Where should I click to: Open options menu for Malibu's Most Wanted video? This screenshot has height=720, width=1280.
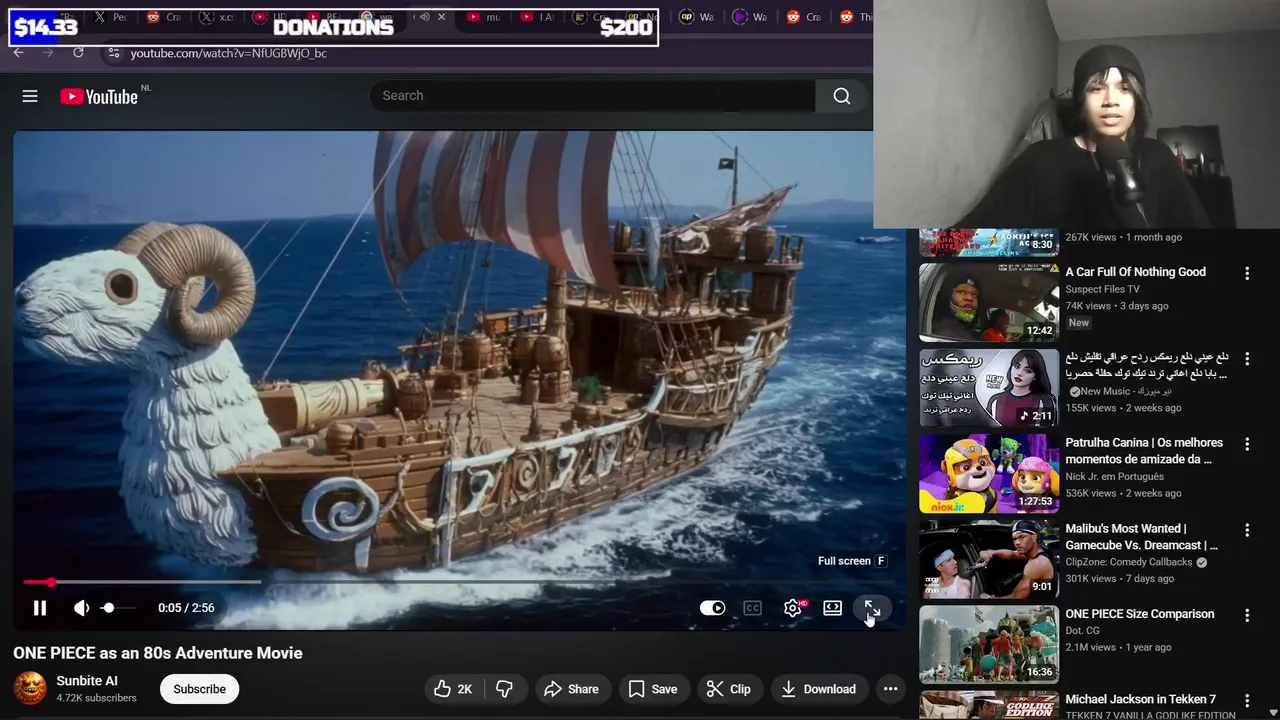pos(1247,530)
